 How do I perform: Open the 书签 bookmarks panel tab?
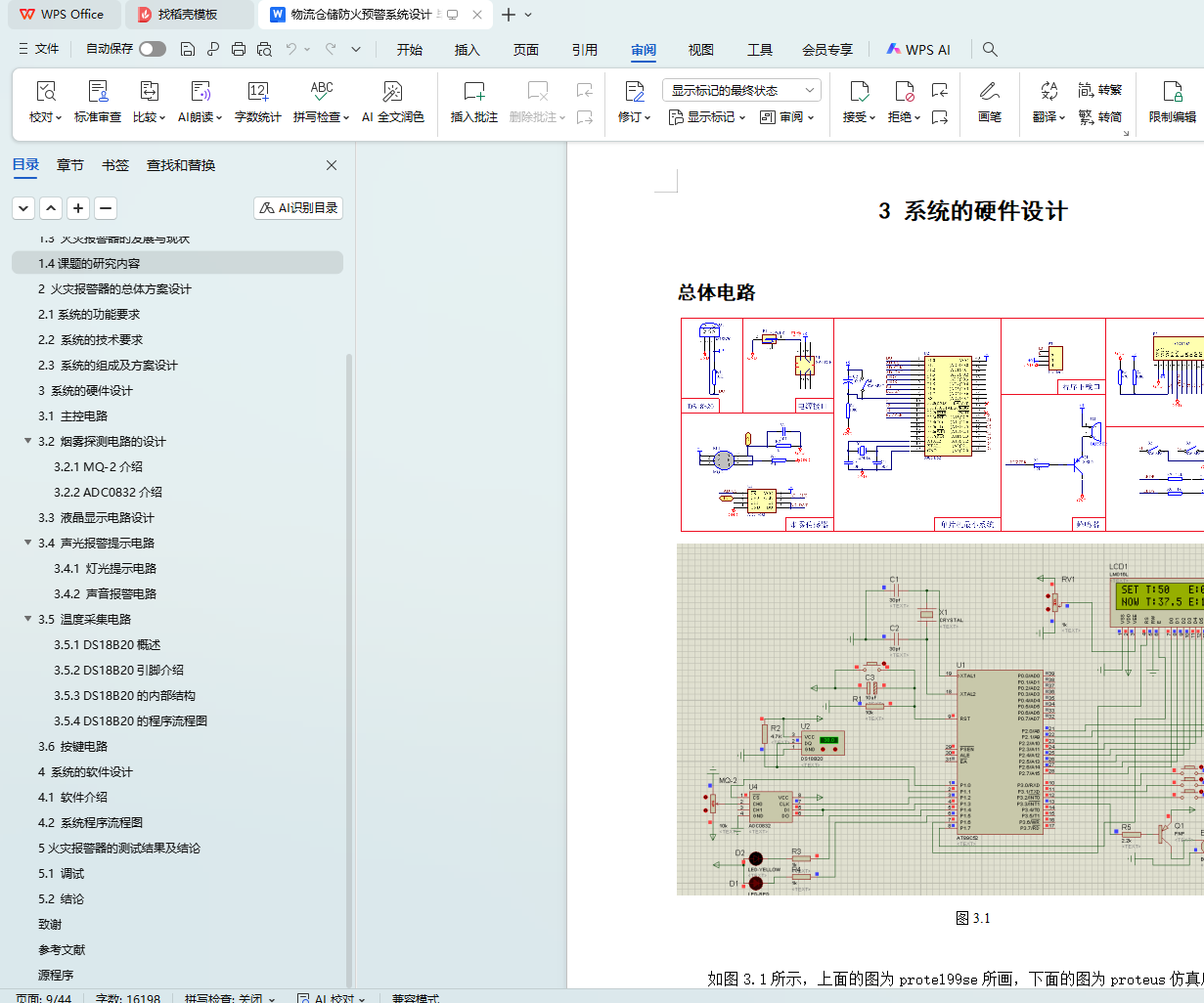tap(115, 165)
